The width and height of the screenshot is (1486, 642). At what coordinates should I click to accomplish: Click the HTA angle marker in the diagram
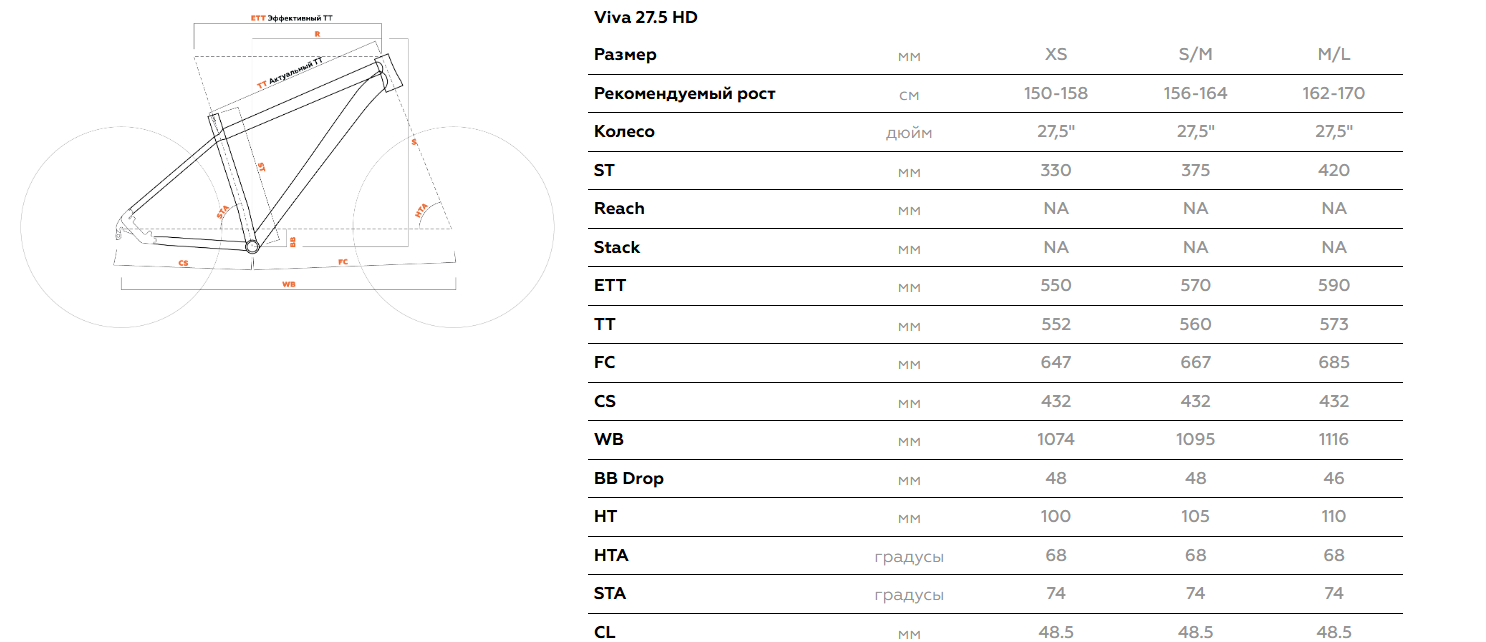click(x=421, y=211)
